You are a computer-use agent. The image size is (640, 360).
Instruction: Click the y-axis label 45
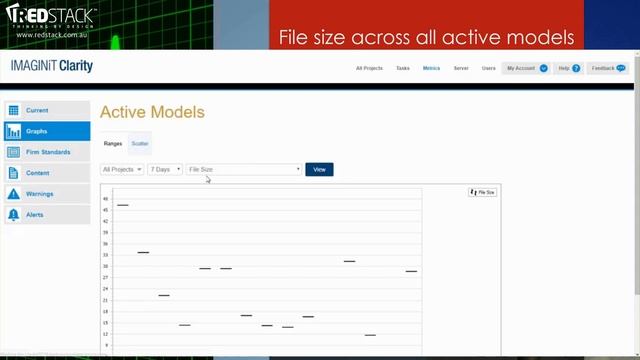pyautogui.click(x=106, y=210)
